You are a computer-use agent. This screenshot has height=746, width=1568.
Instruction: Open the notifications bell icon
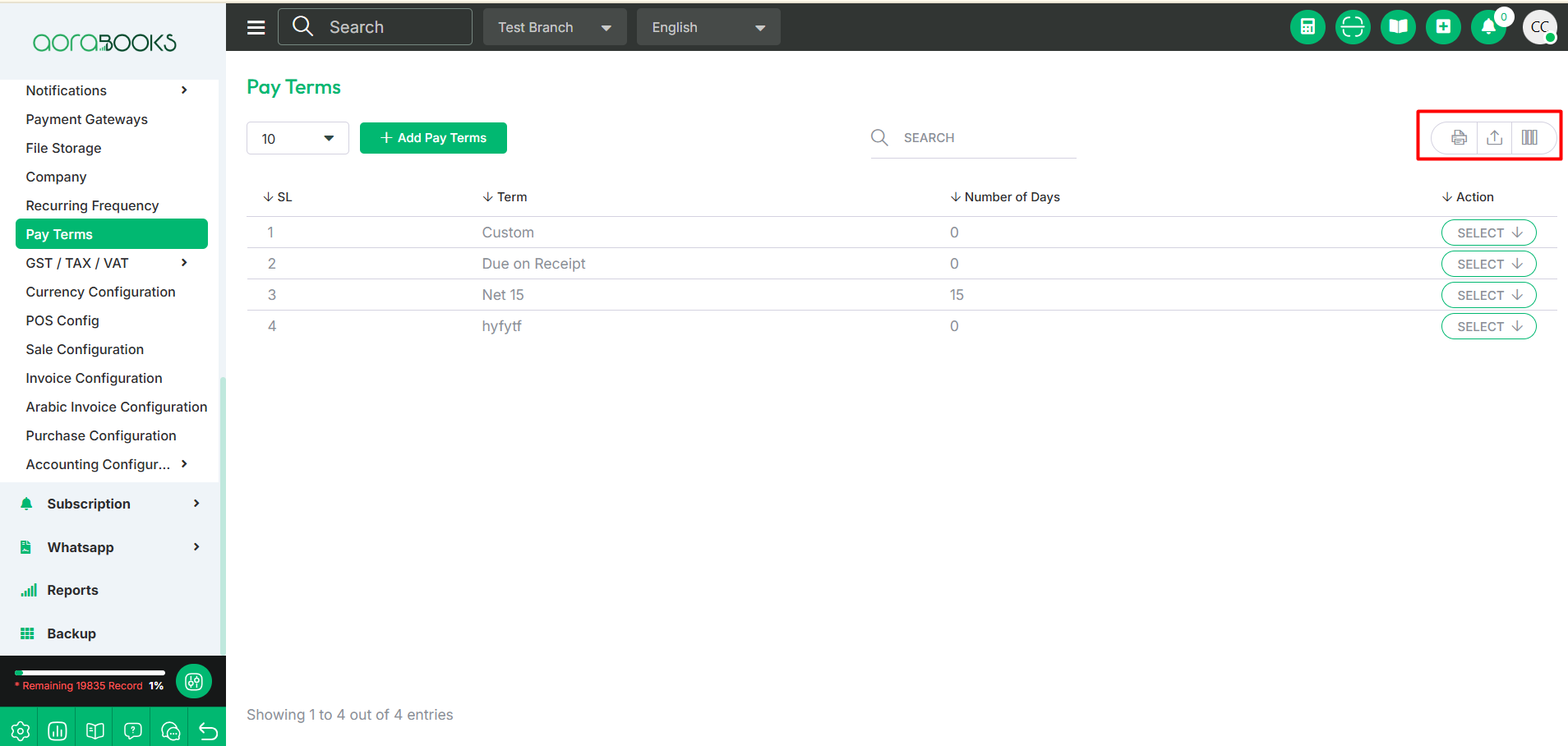point(1488,27)
